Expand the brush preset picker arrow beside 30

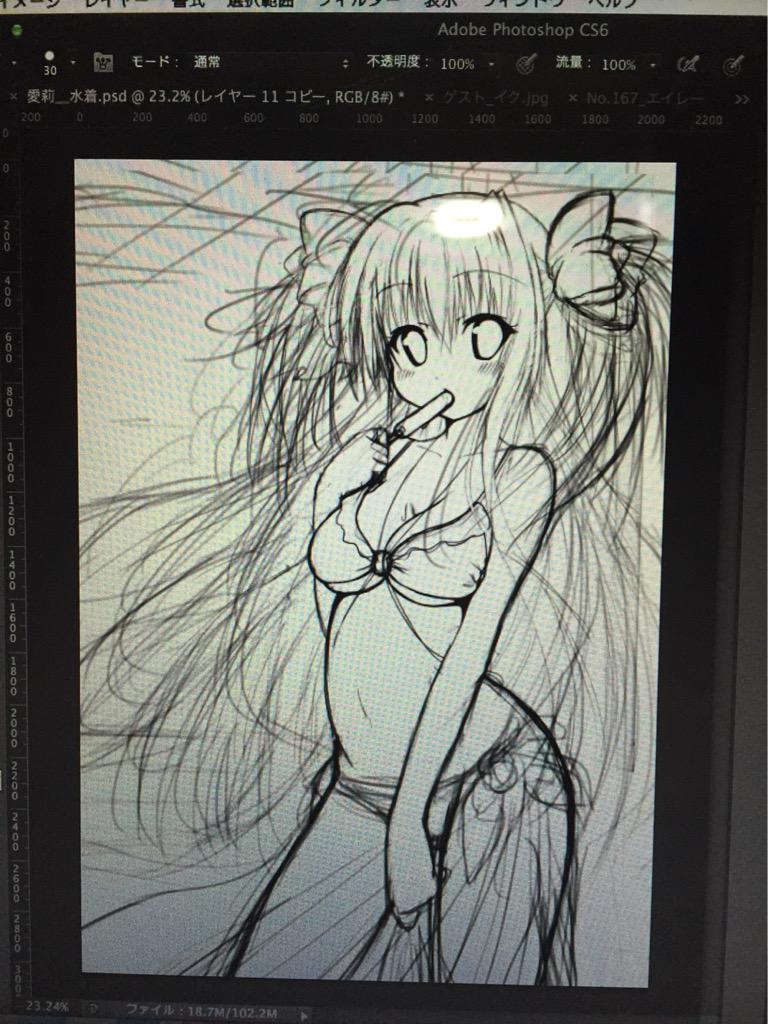click(73, 63)
